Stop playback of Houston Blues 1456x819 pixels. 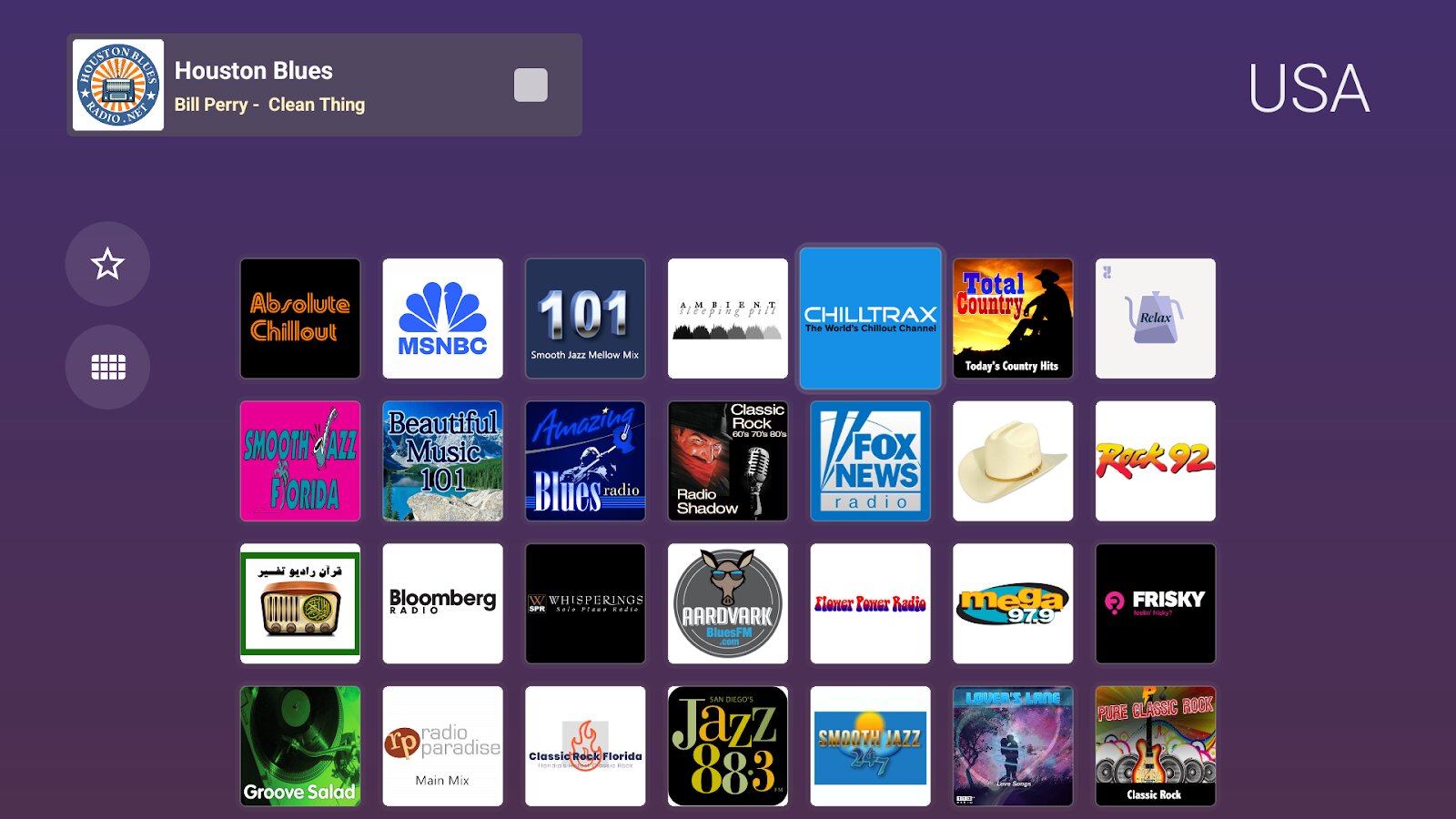(x=531, y=85)
